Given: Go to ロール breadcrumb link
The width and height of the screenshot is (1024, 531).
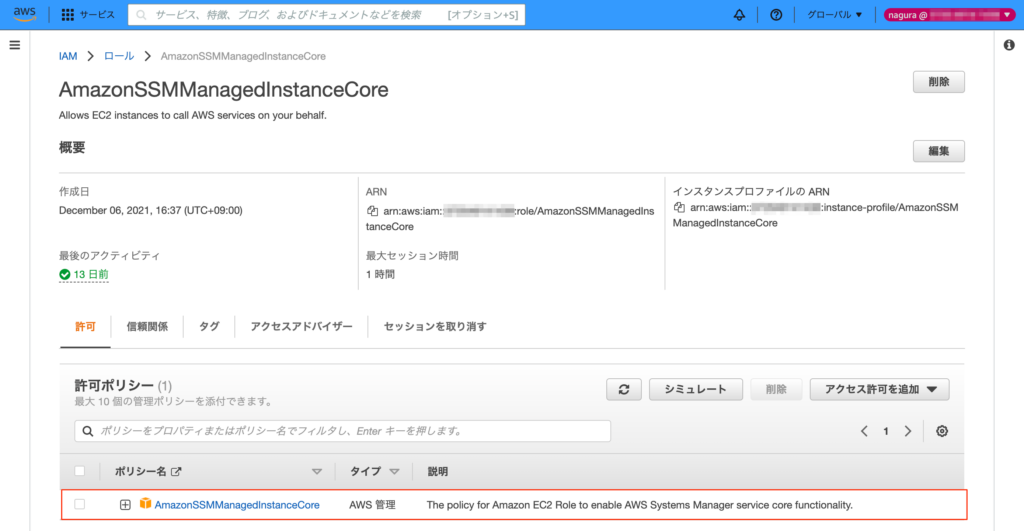Looking at the screenshot, I should click(x=119, y=56).
